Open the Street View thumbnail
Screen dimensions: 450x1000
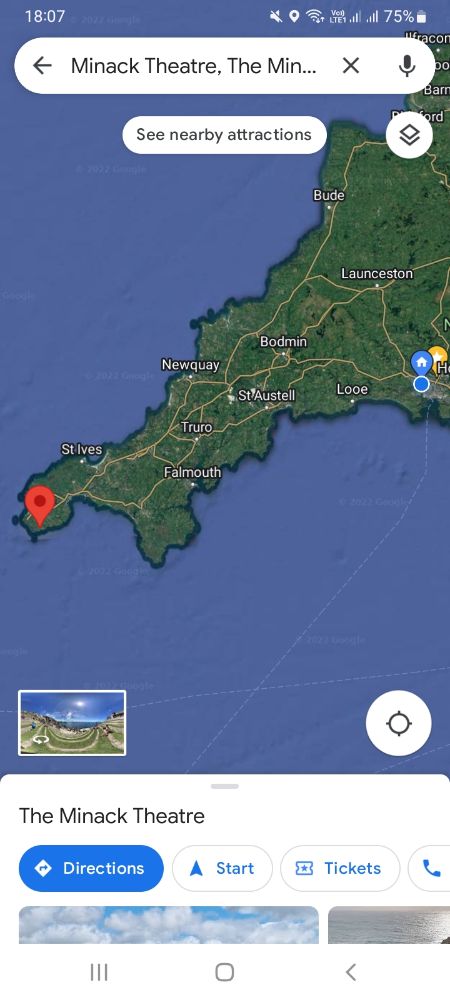(x=72, y=723)
